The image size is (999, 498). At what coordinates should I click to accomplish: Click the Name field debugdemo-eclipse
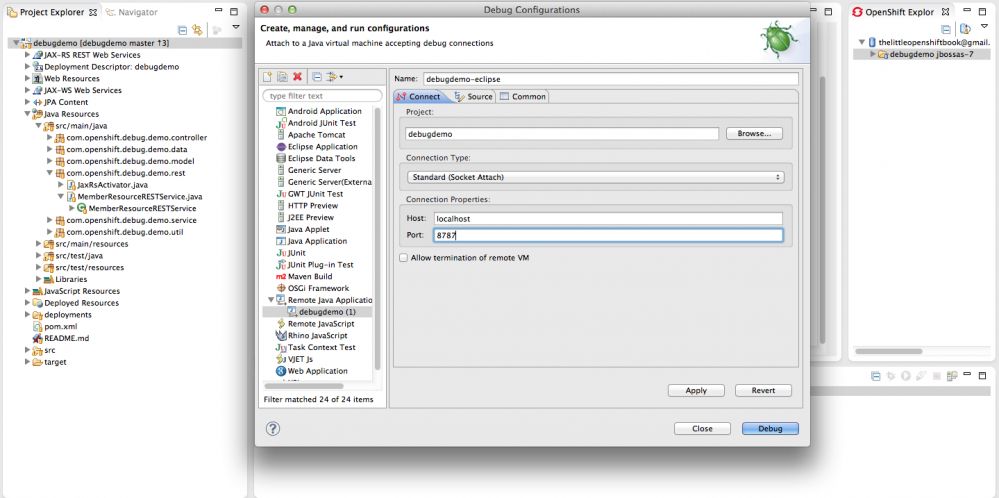click(x=610, y=79)
